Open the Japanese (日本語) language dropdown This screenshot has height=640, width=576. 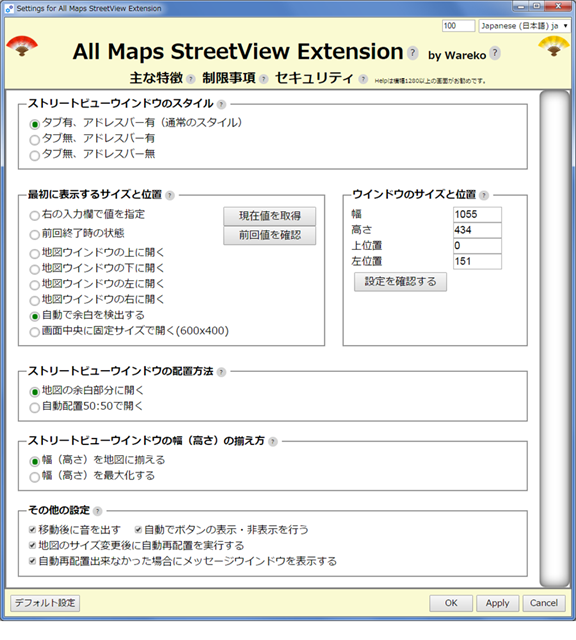tap(524, 26)
